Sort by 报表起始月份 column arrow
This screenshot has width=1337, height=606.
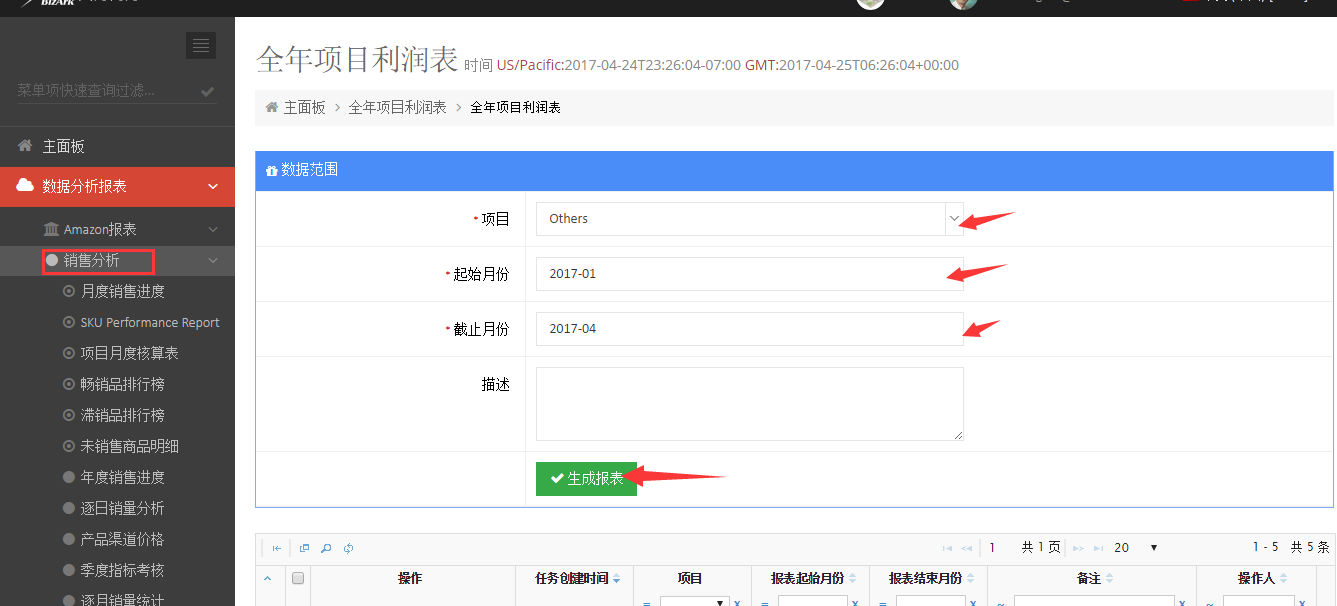(852, 579)
